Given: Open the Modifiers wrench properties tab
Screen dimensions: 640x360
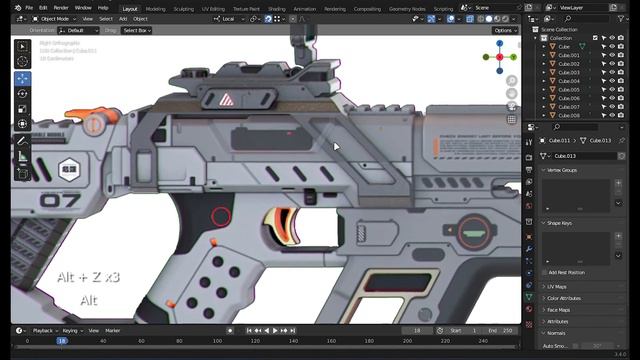Looking at the screenshot, I should [x=529, y=249].
